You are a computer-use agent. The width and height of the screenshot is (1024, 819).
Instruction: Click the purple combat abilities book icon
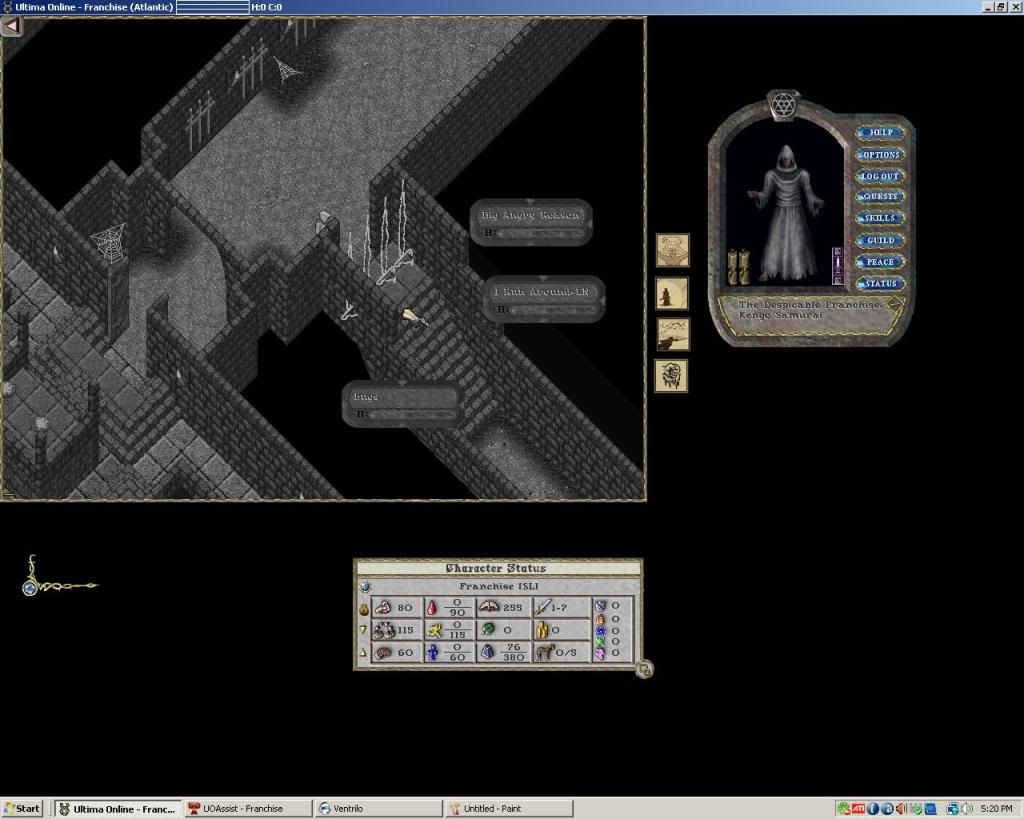[837, 265]
